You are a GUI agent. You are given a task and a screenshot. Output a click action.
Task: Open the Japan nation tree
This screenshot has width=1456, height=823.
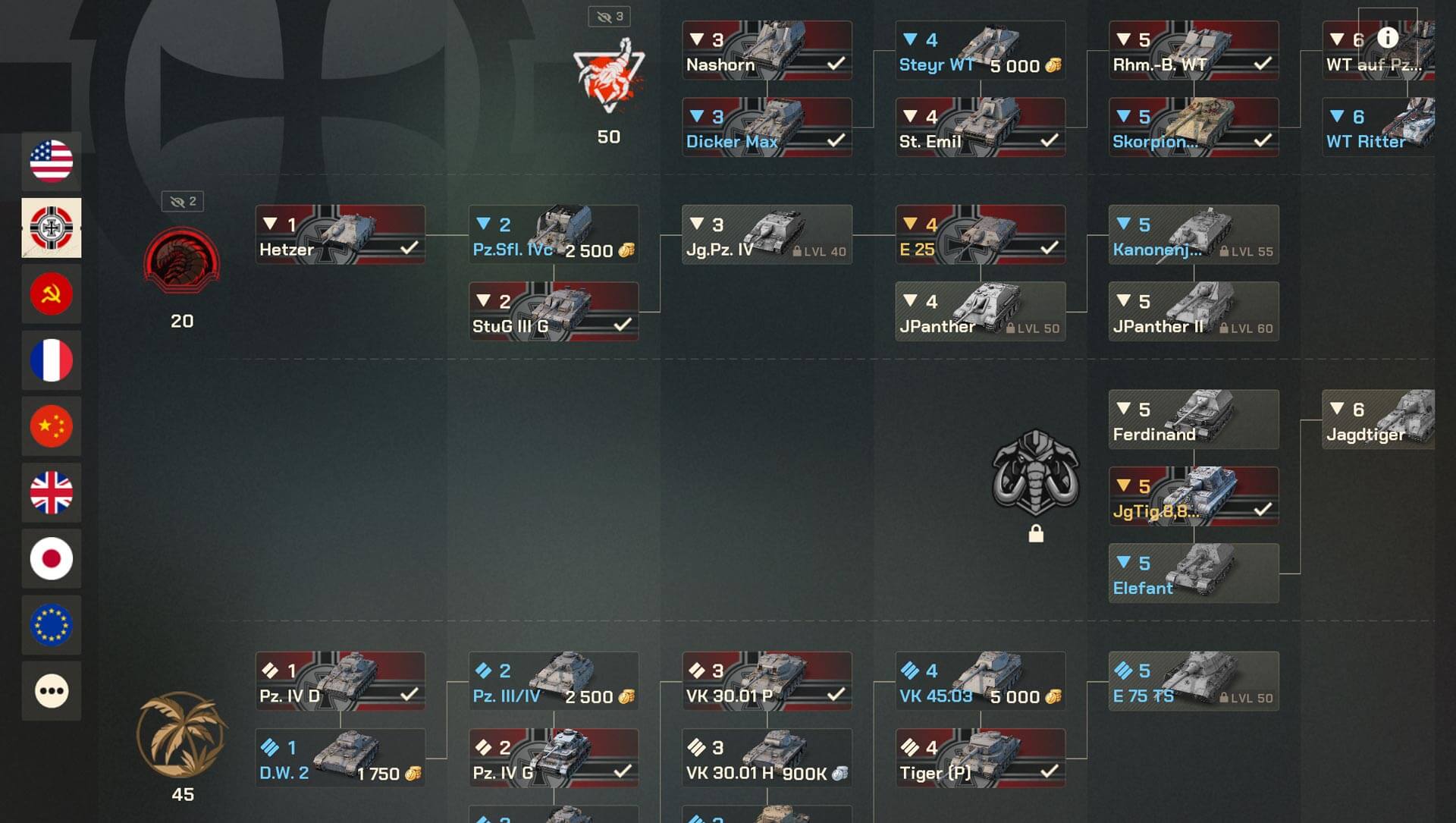tap(52, 559)
